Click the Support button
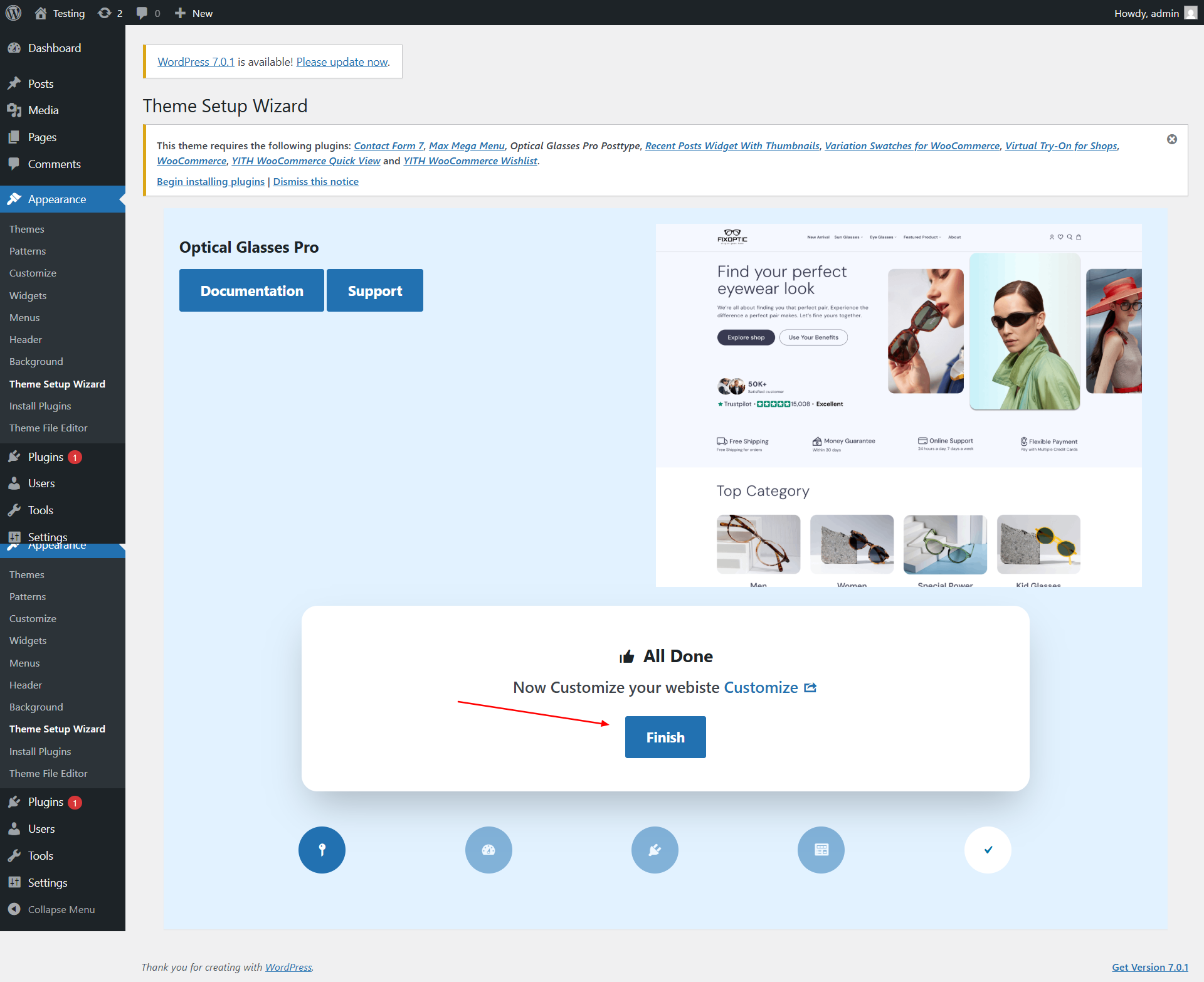1204x982 pixels. click(375, 290)
